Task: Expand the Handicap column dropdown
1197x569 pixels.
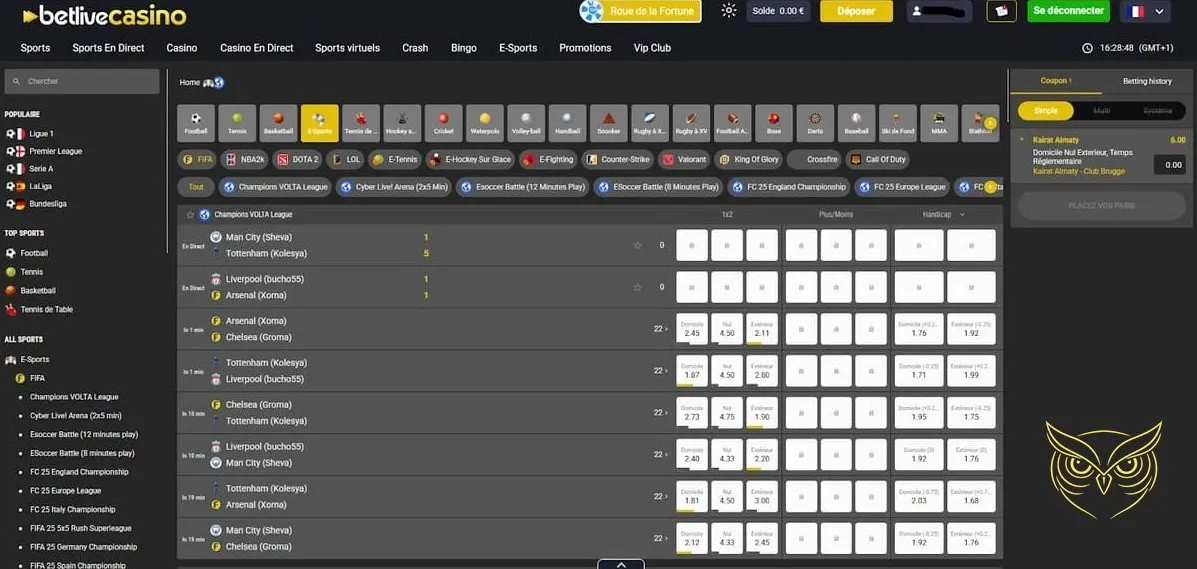Action: 963,215
